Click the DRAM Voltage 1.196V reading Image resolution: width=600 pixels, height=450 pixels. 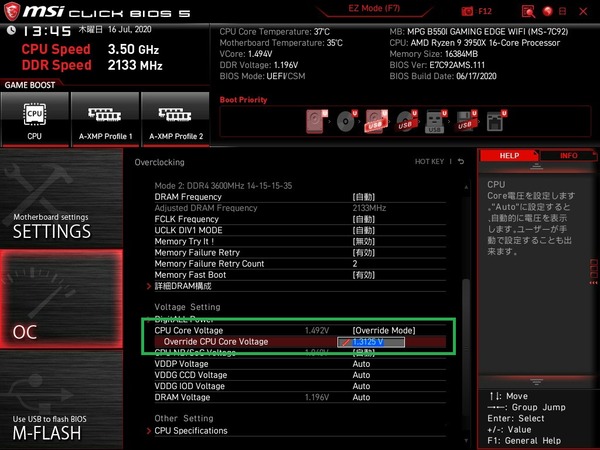coord(317,397)
